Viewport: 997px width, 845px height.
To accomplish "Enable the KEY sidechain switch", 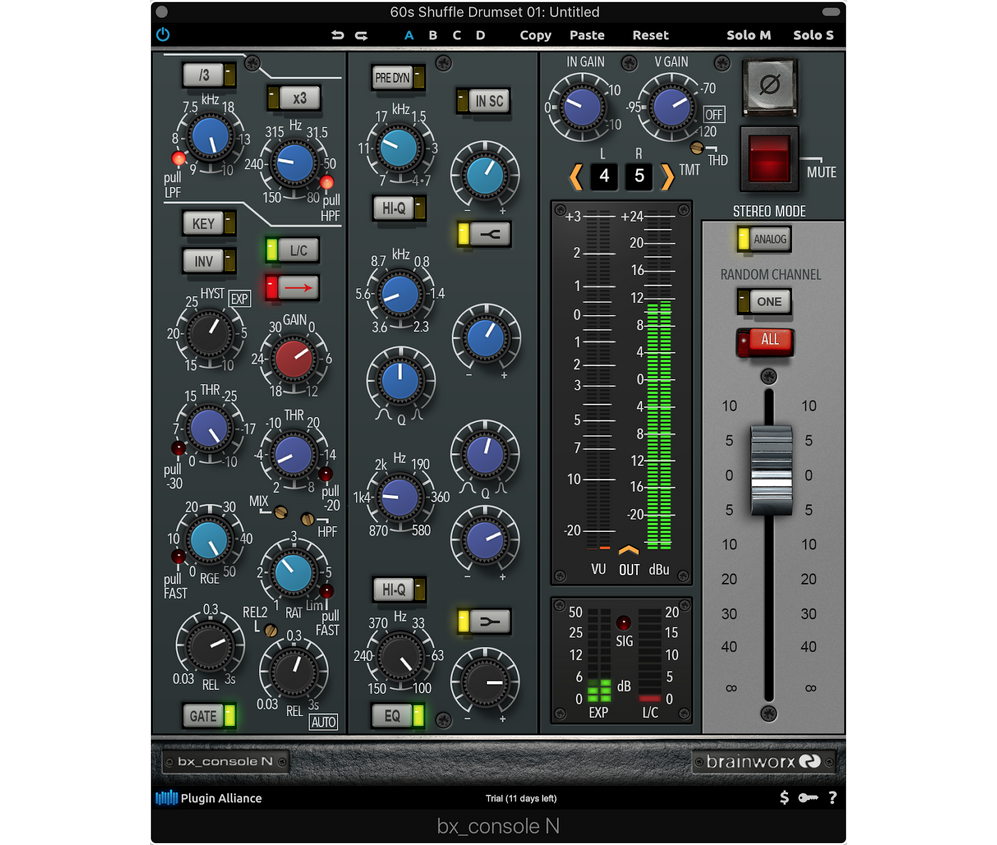I will 209,223.
